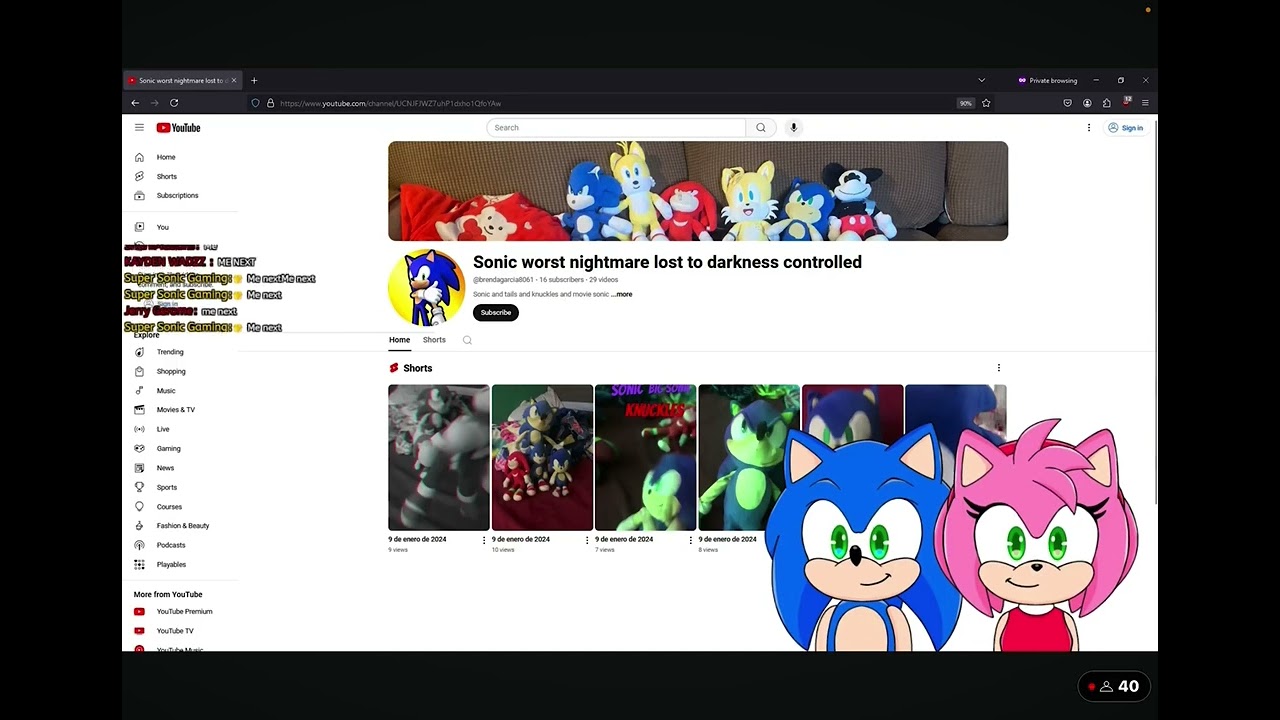Open the extensions icon
This screenshot has width=1280, height=720.
[x=1107, y=103]
